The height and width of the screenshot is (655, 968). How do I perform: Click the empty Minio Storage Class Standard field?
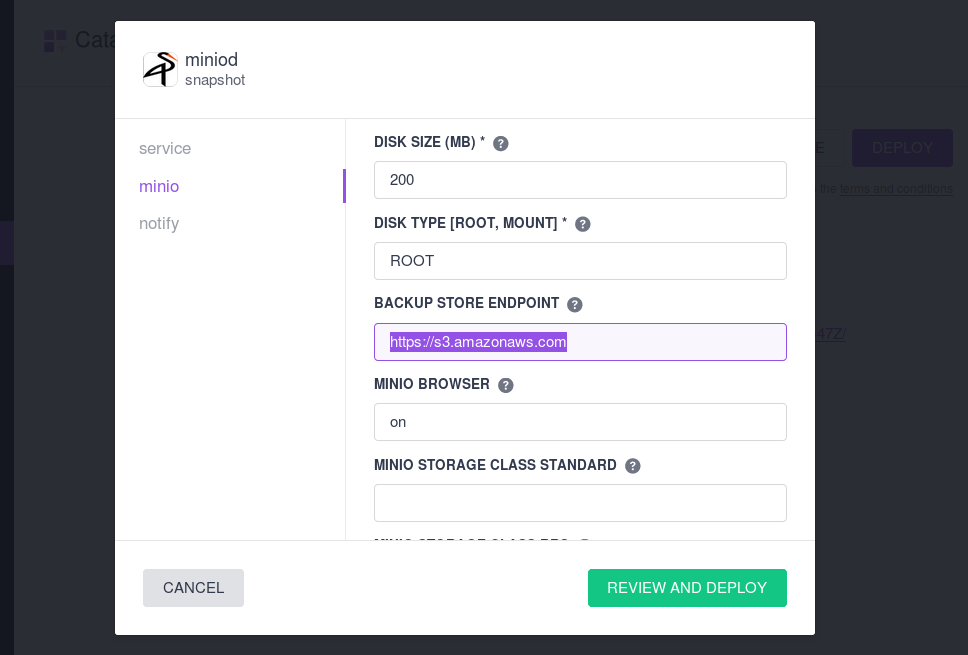pyautogui.click(x=580, y=503)
